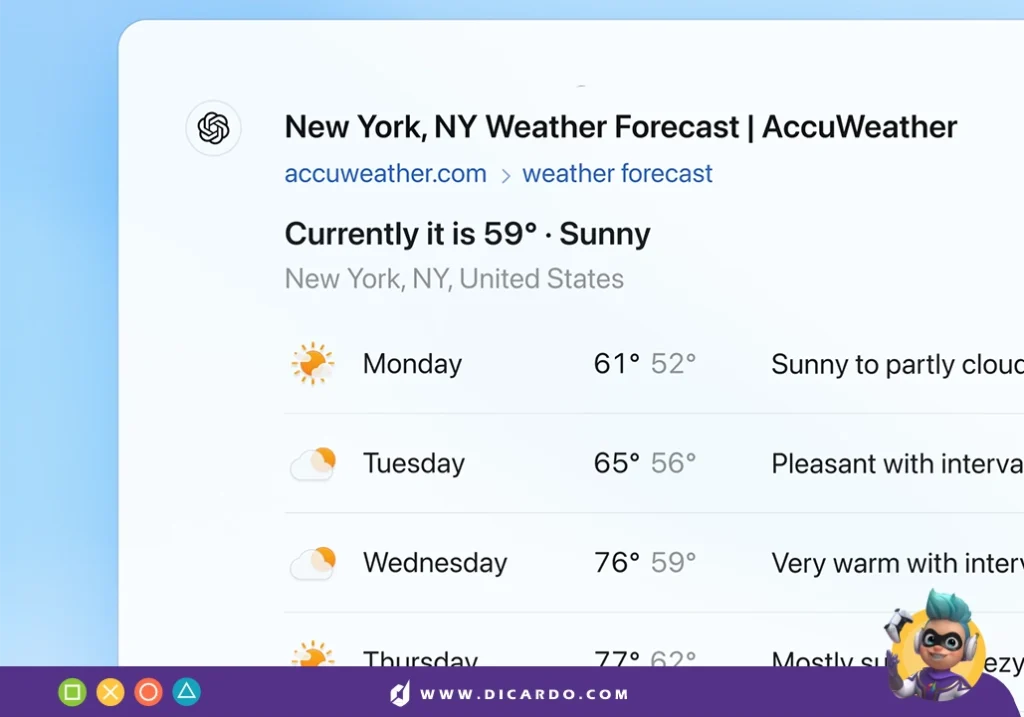Click www.dicardo.com banner text
This screenshot has width=1024, height=717.
[524, 694]
